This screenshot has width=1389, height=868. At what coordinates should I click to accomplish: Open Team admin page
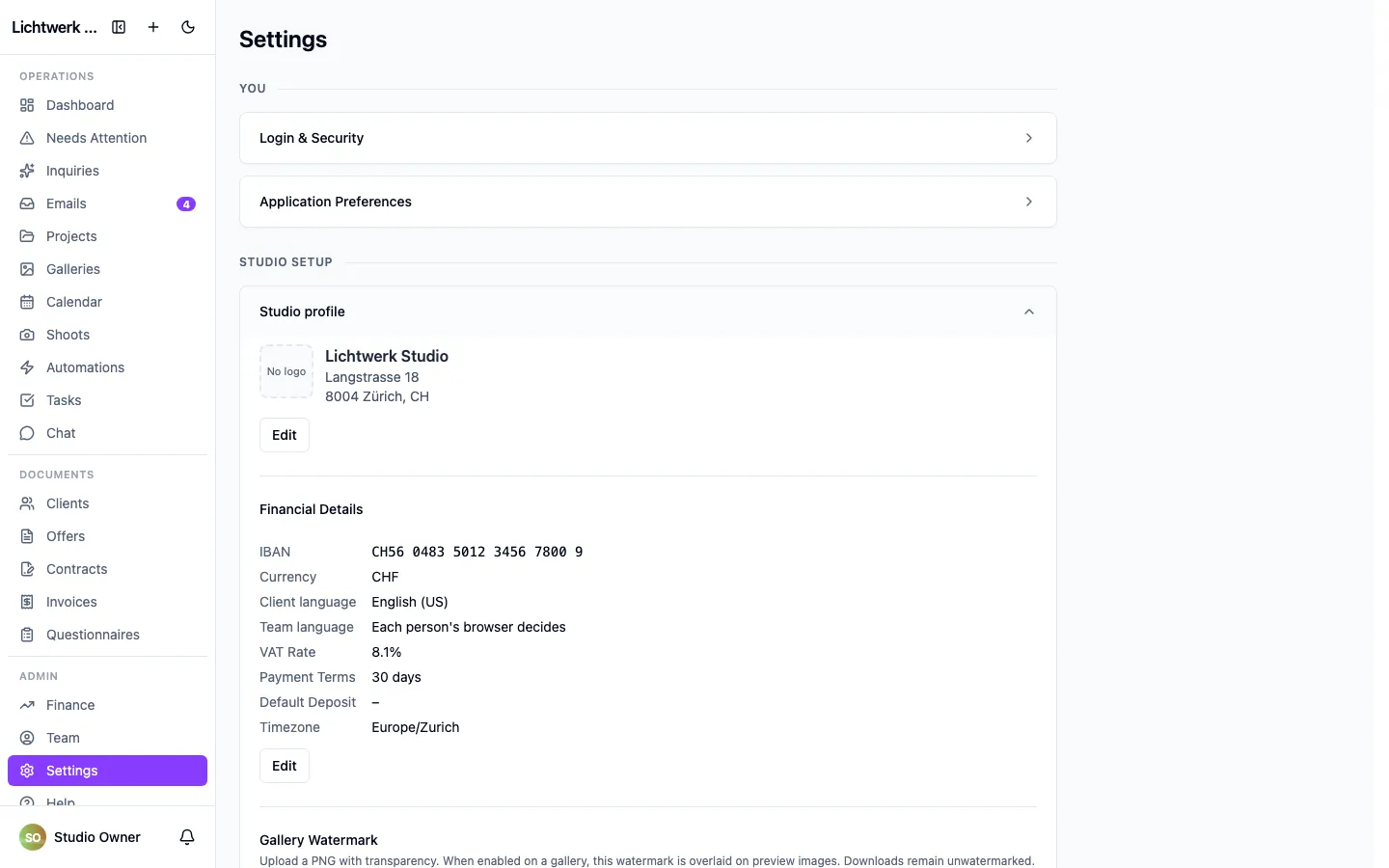point(107,738)
